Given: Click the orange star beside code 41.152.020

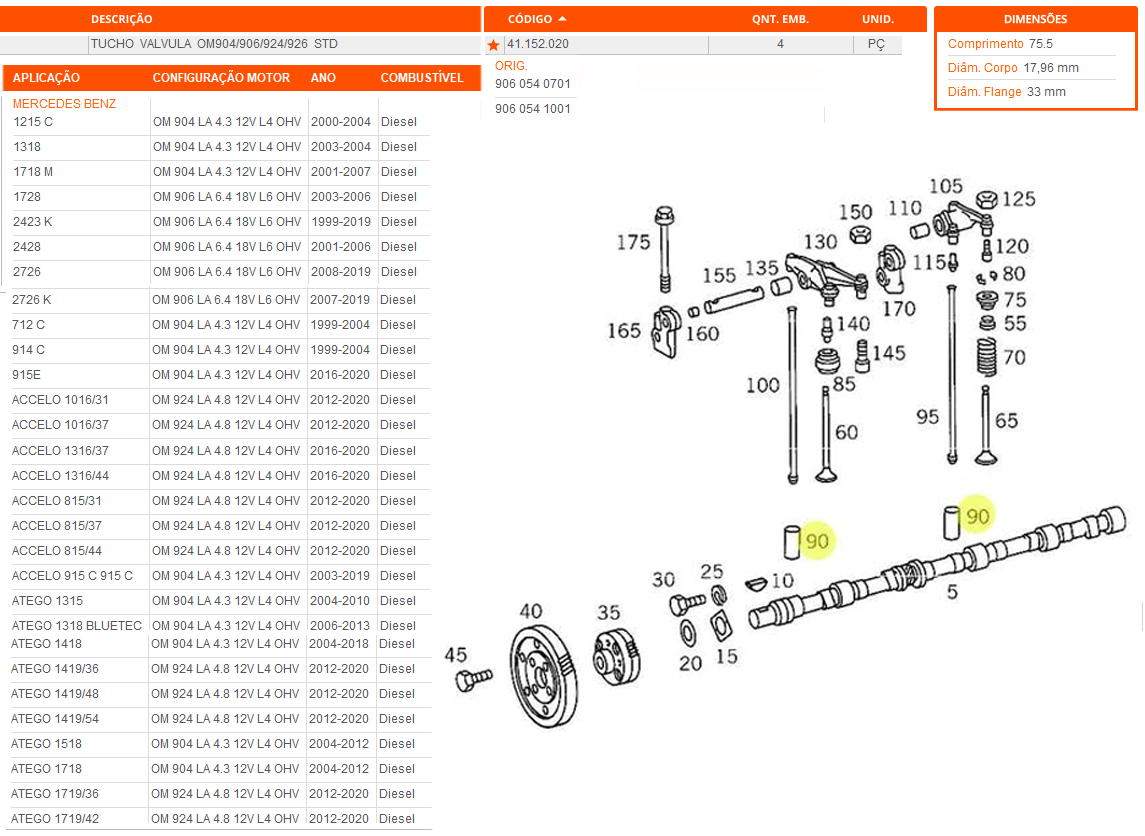Looking at the screenshot, I should pyautogui.click(x=493, y=45).
